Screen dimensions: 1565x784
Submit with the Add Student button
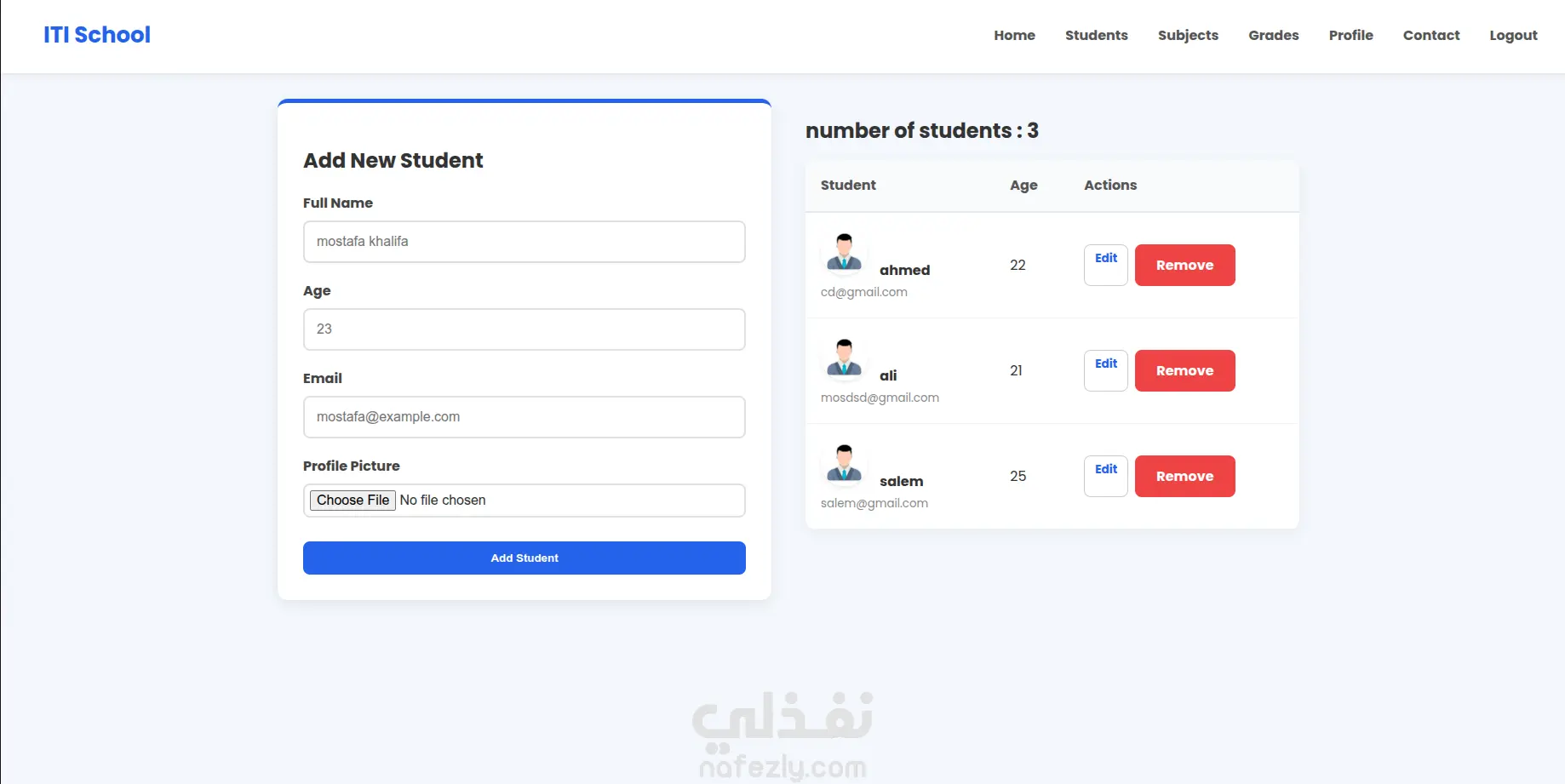point(525,558)
